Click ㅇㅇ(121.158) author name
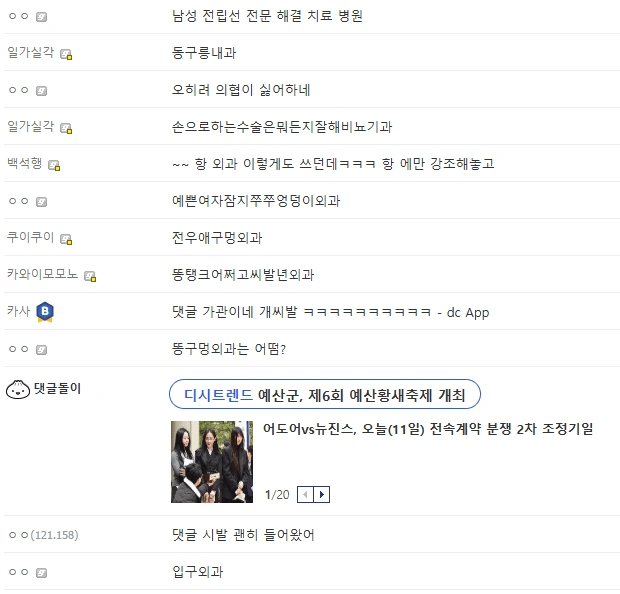 click(43, 535)
